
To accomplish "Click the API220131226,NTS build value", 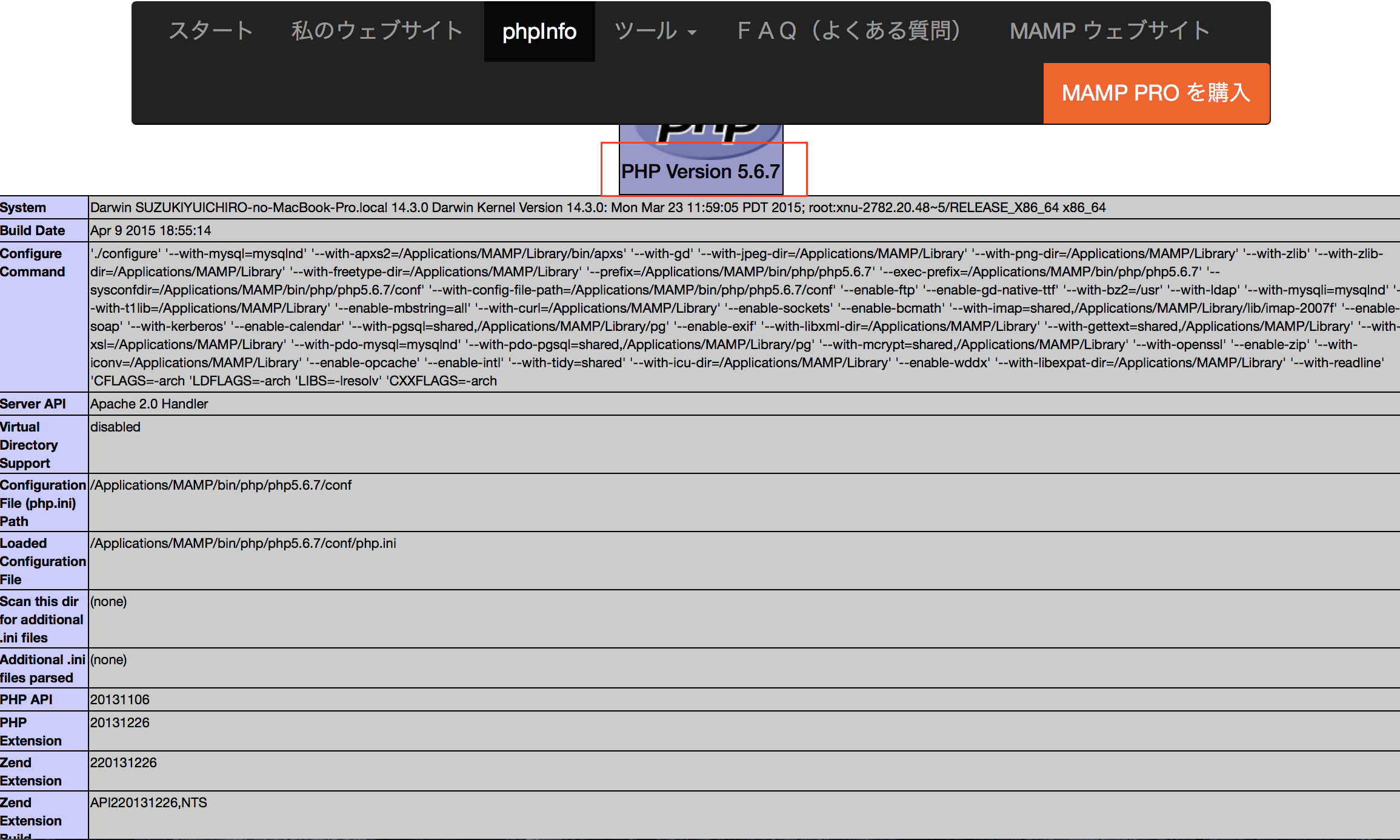I will point(148,802).
